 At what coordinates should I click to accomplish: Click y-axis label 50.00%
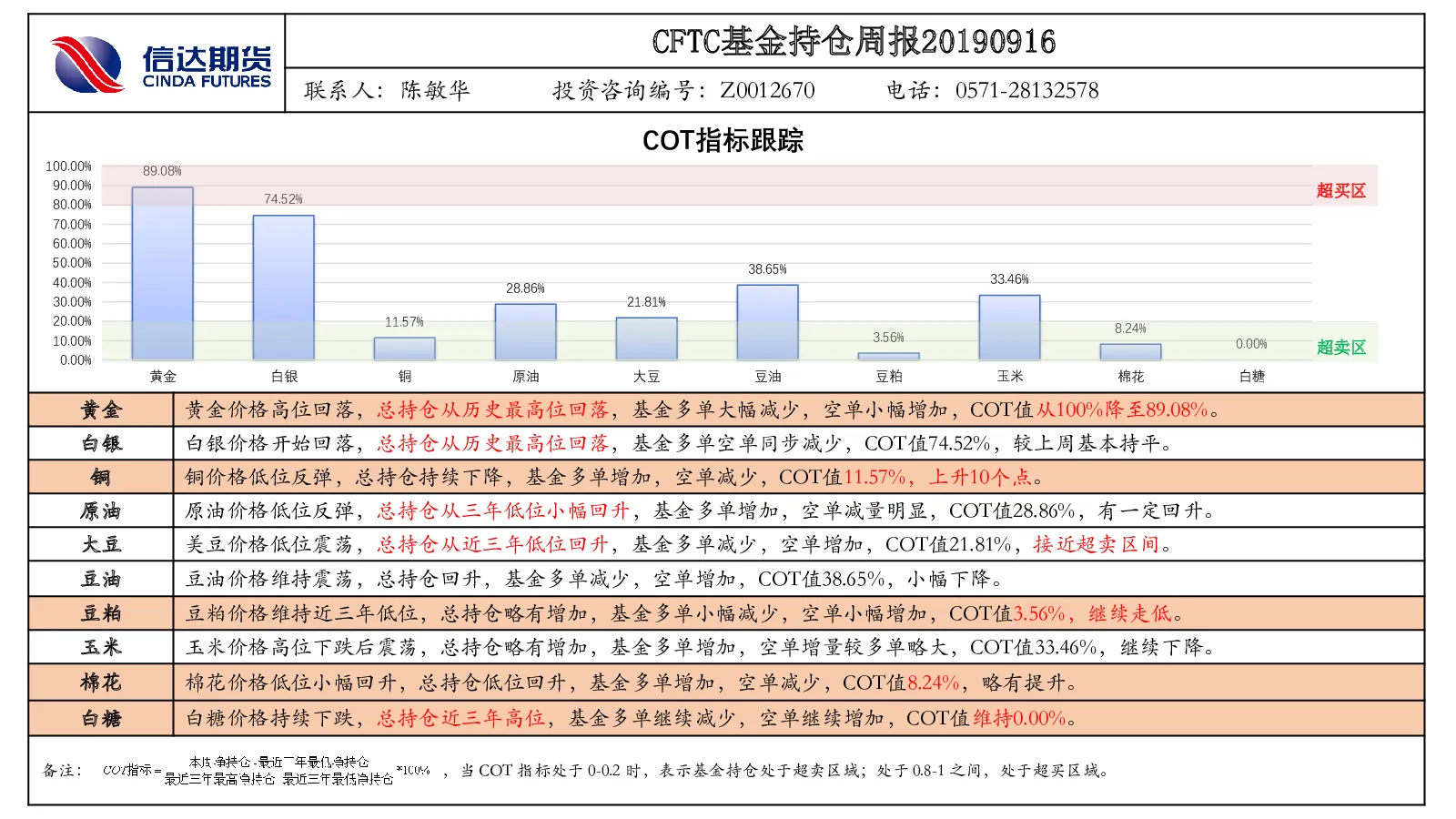(x=72, y=263)
